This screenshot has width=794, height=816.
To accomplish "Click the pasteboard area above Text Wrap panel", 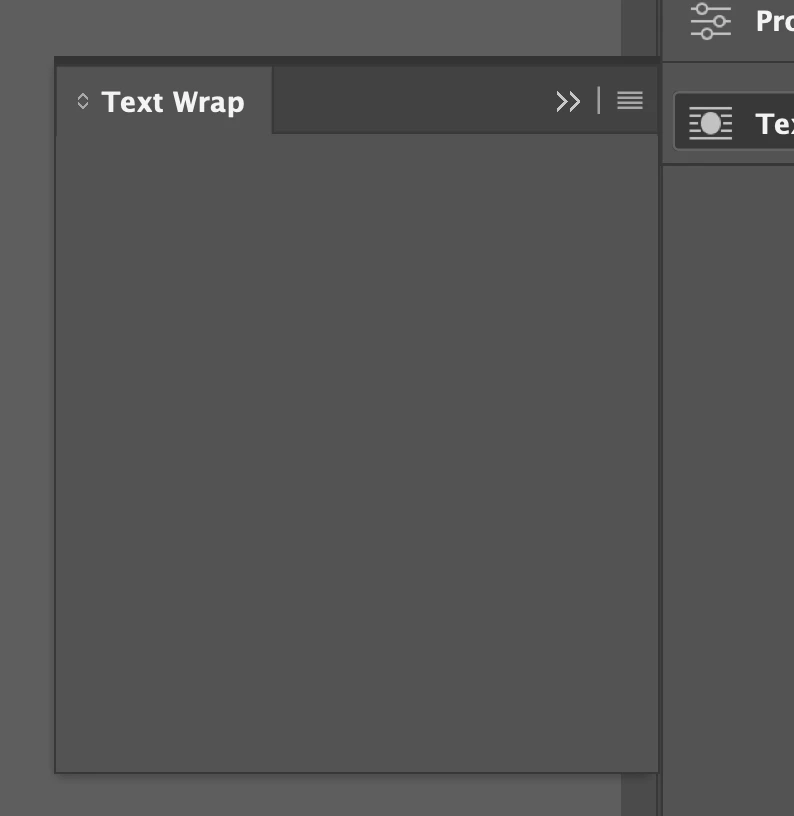I will pos(310,28).
